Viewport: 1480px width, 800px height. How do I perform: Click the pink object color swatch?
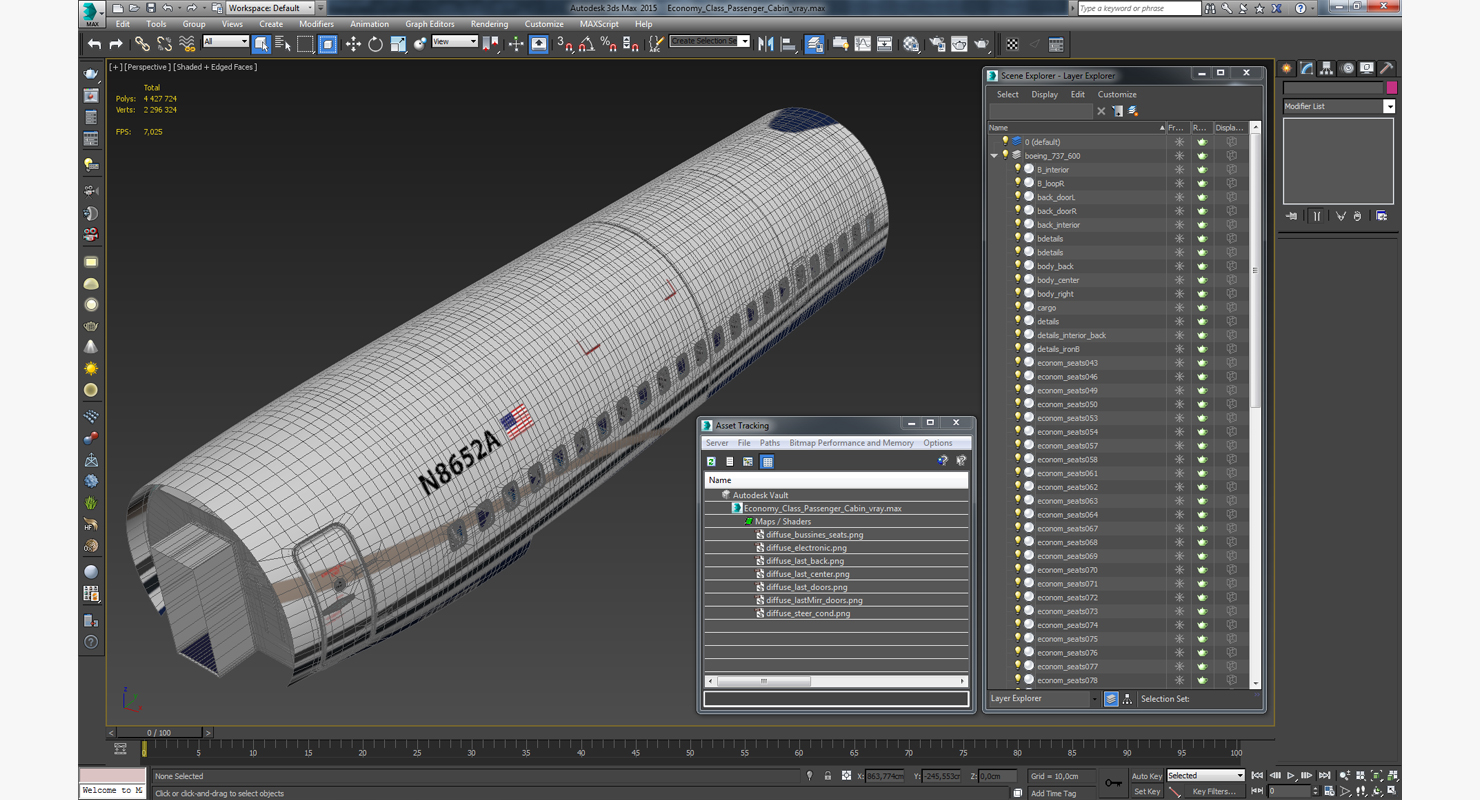coord(1391,88)
